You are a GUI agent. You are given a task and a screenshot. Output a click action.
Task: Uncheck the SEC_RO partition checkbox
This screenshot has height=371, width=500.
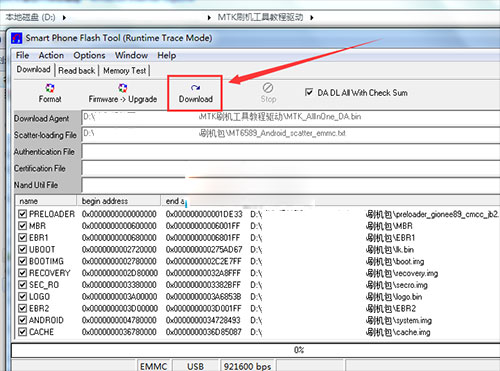22,285
